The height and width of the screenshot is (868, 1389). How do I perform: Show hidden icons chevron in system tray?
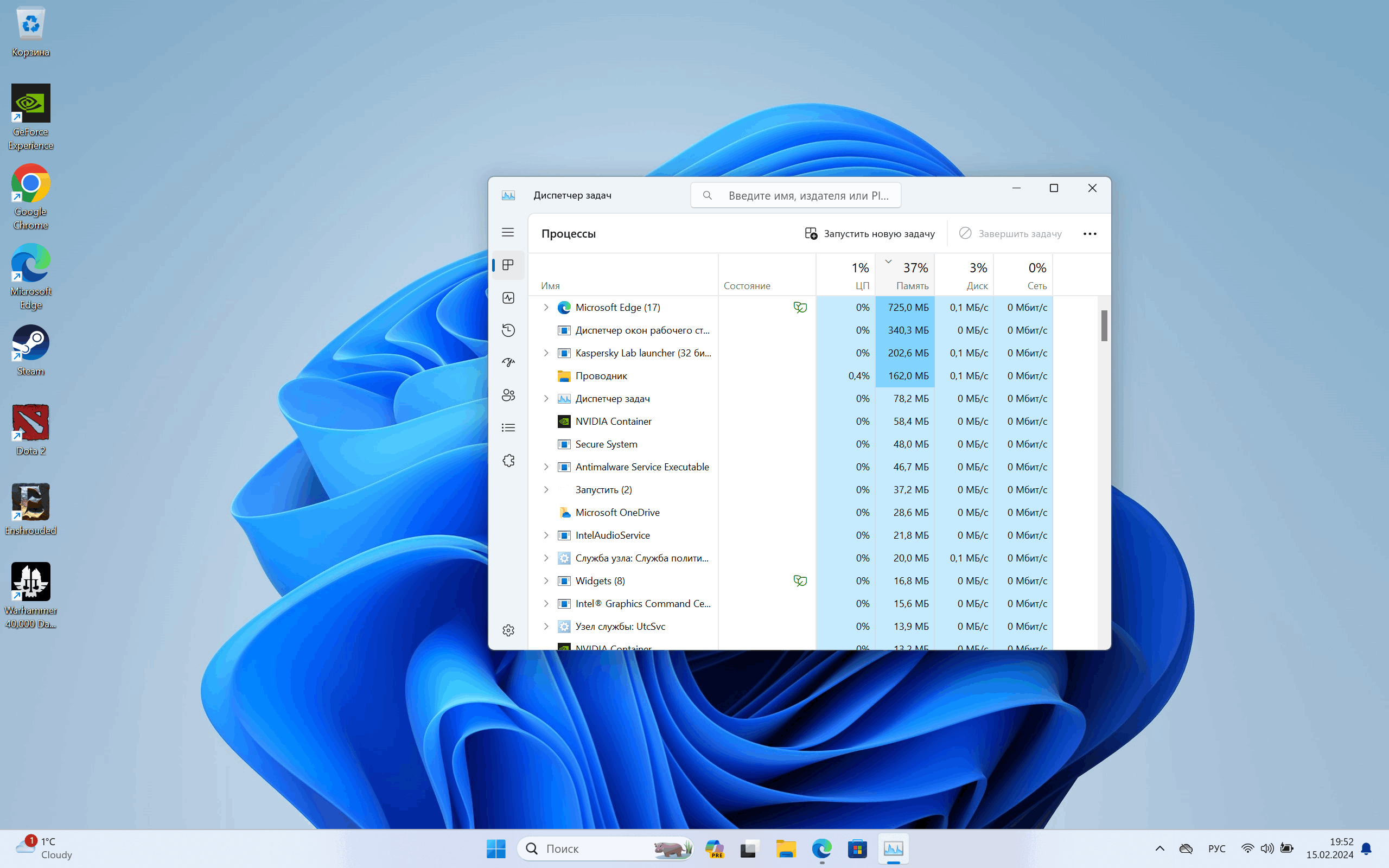[1159, 848]
